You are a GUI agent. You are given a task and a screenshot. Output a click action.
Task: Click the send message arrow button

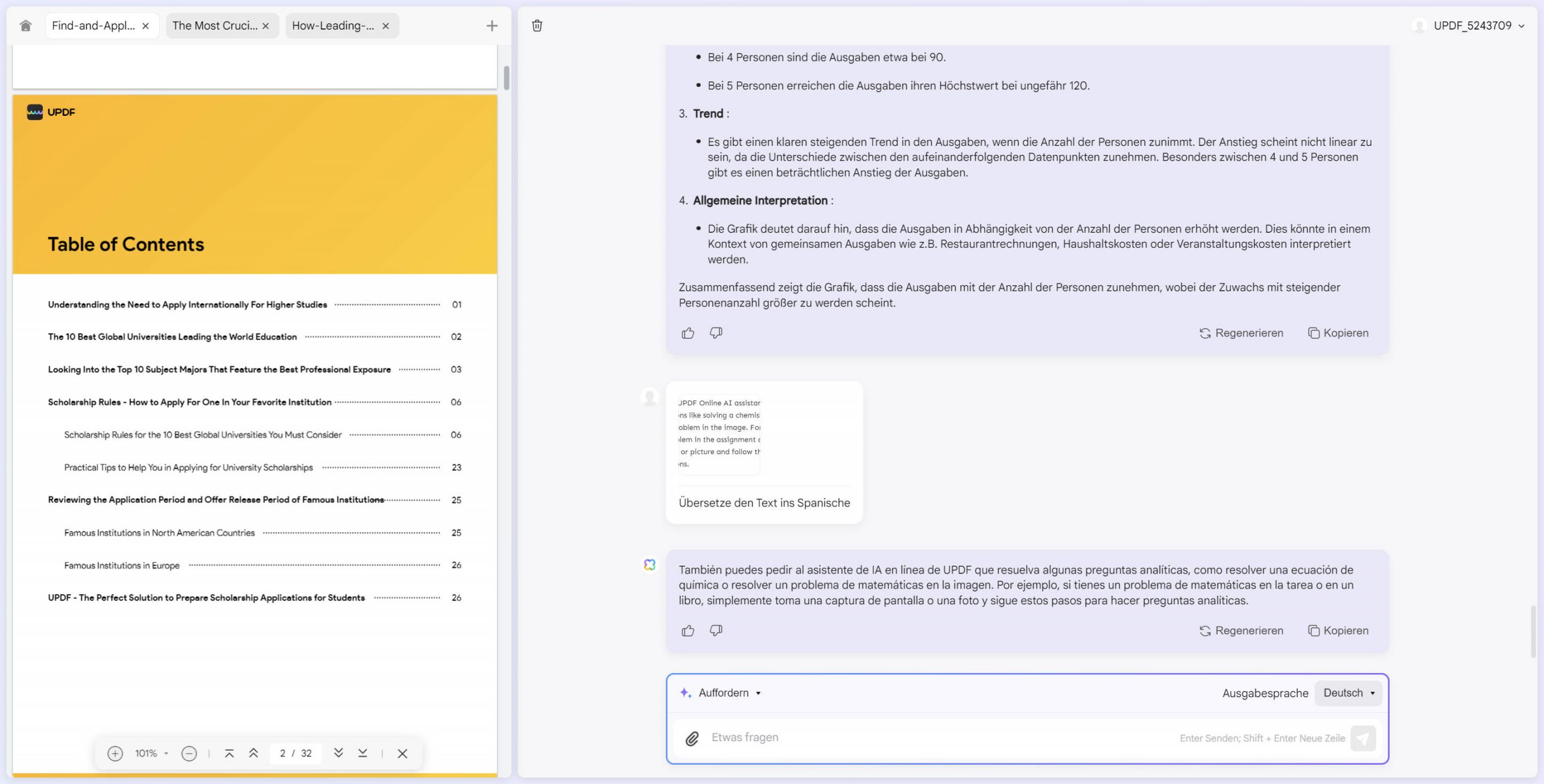coord(1363,738)
